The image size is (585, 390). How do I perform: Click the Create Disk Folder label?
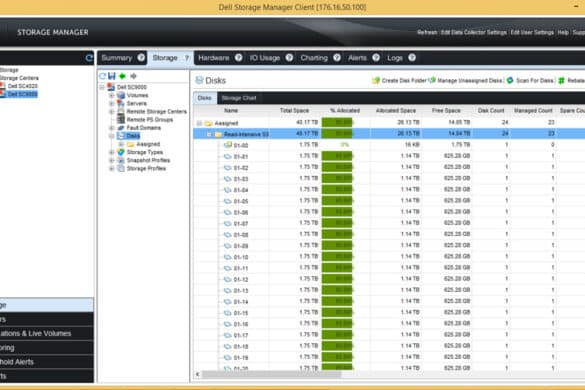pos(404,81)
